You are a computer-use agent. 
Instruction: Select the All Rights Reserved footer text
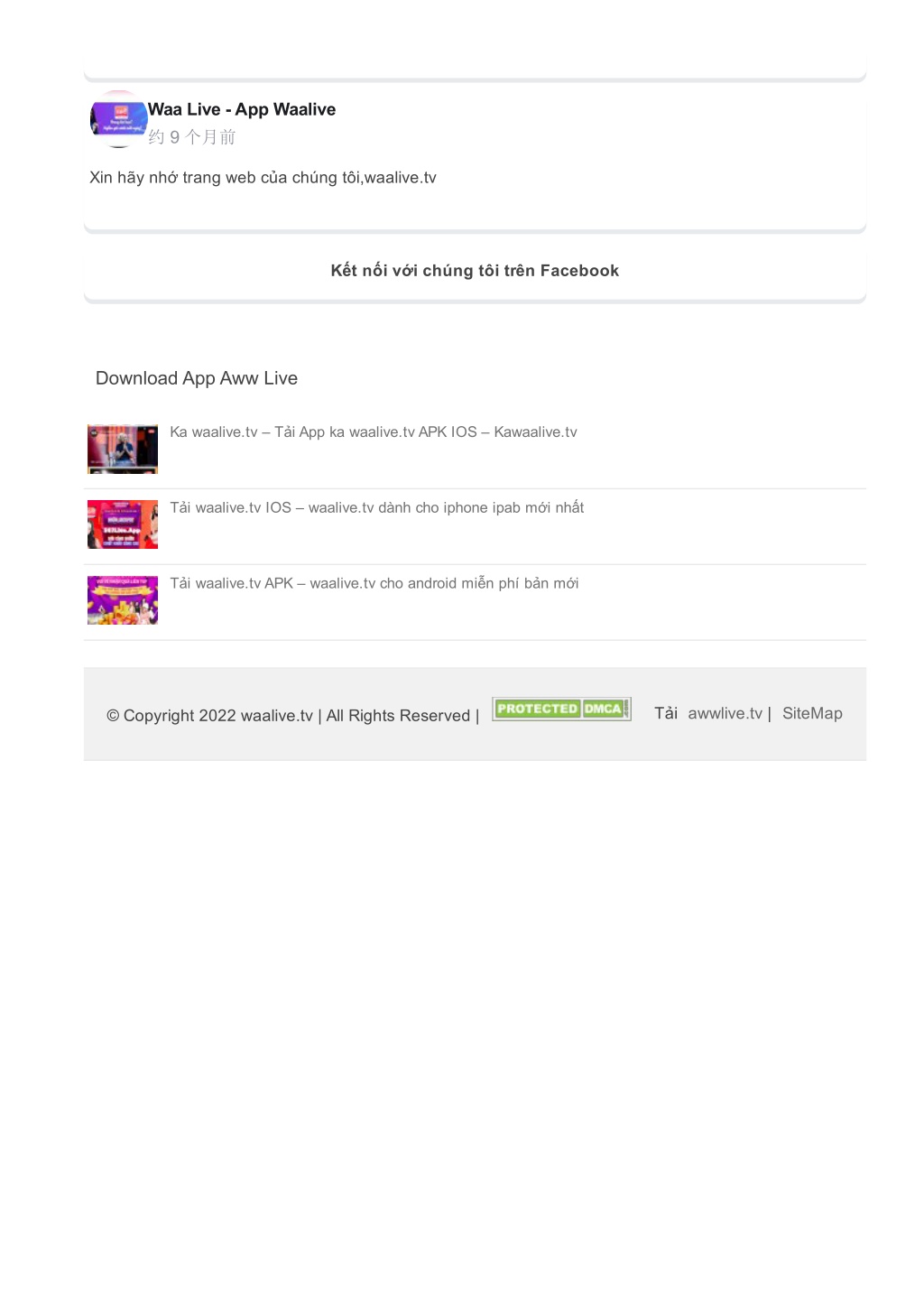click(x=398, y=716)
